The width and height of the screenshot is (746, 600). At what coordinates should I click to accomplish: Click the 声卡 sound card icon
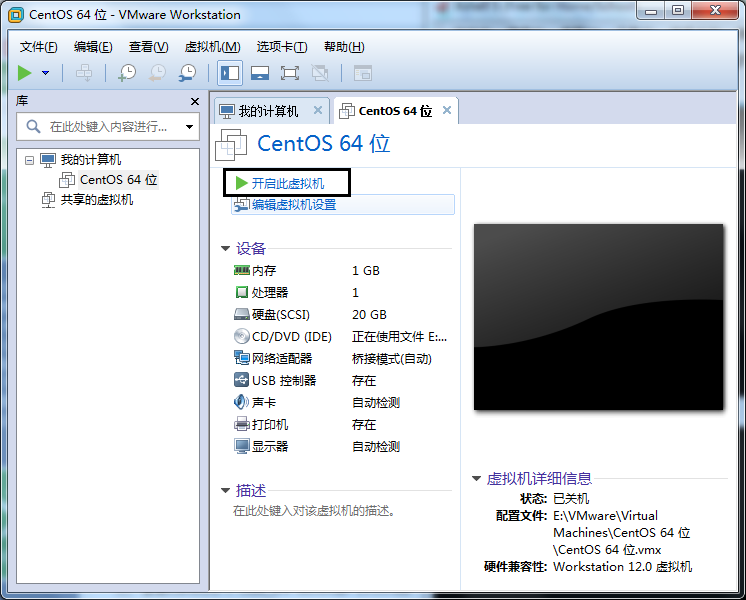click(x=241, y=402)
